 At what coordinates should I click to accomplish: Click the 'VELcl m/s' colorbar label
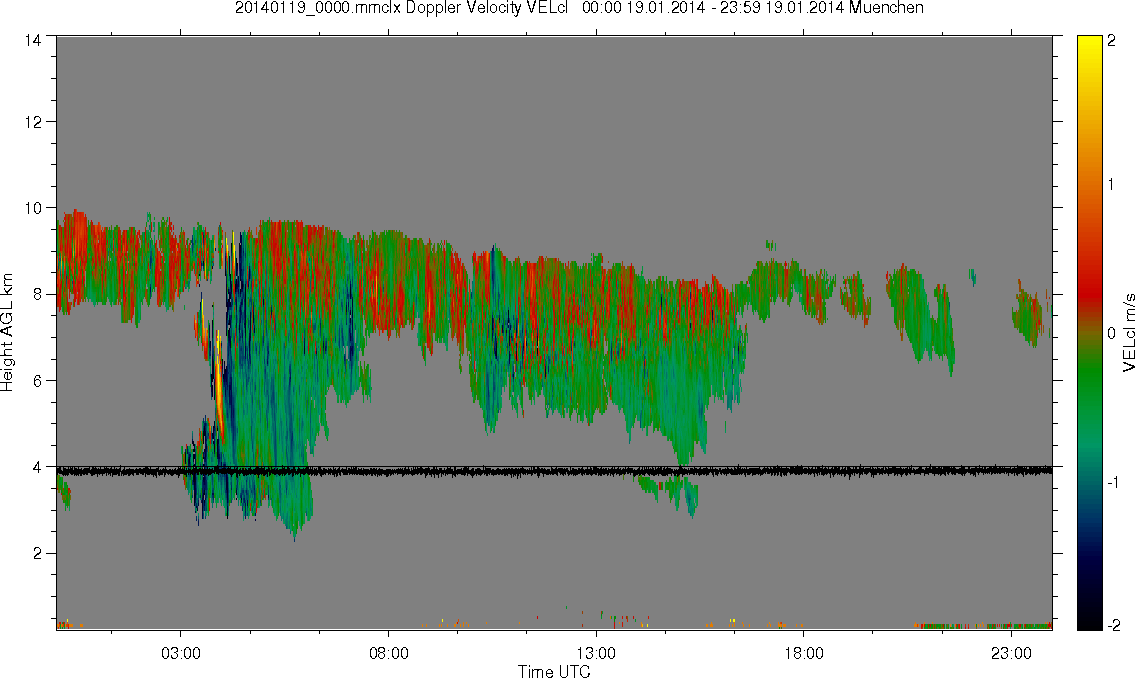pyautogui.click(x=1128, y=333)
